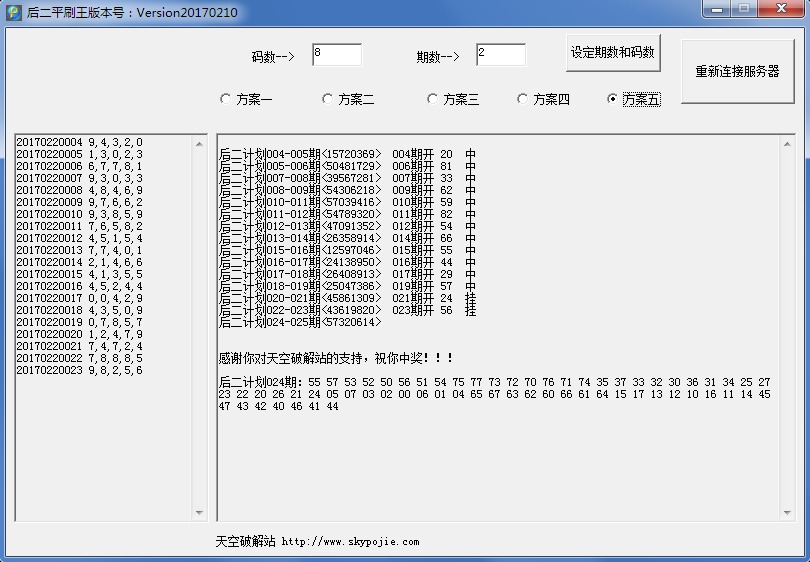Click the skypojie.com URL at the bottom

(x=350, y=542)
